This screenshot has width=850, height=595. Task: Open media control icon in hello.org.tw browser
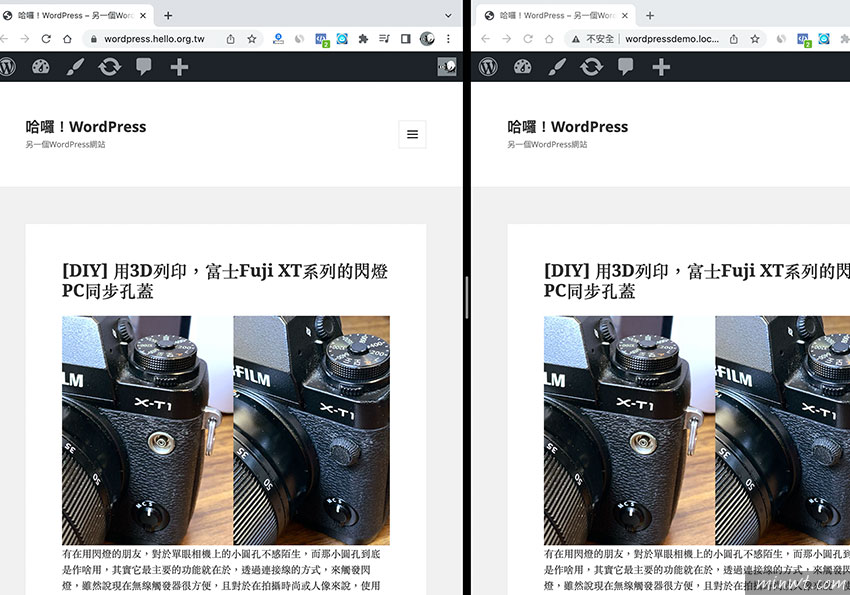[x=384, y=38]
